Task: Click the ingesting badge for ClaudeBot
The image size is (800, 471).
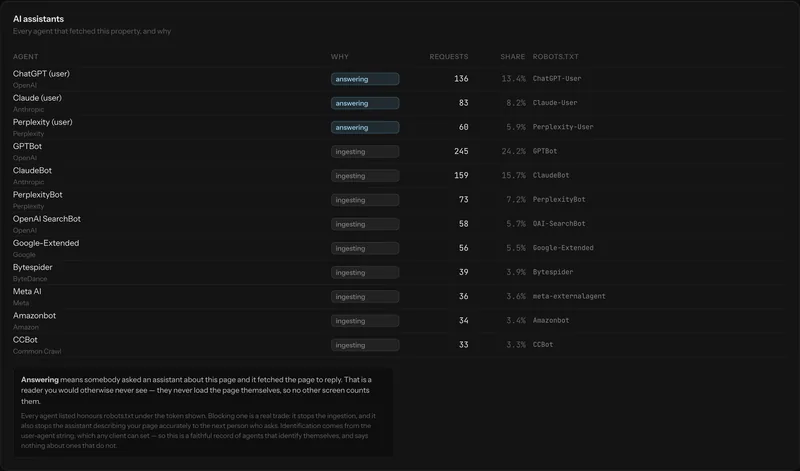Action: pos(365,176)
